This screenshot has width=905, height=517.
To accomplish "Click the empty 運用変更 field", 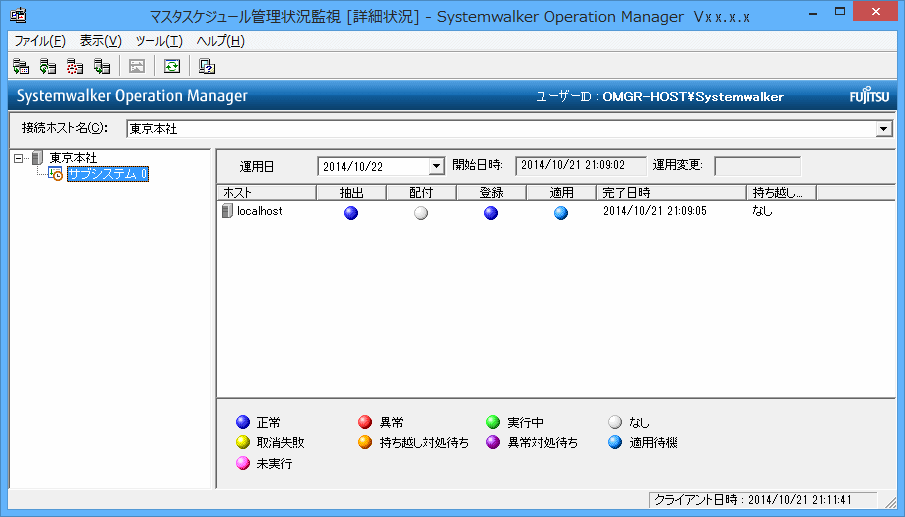I will (757, 166).
